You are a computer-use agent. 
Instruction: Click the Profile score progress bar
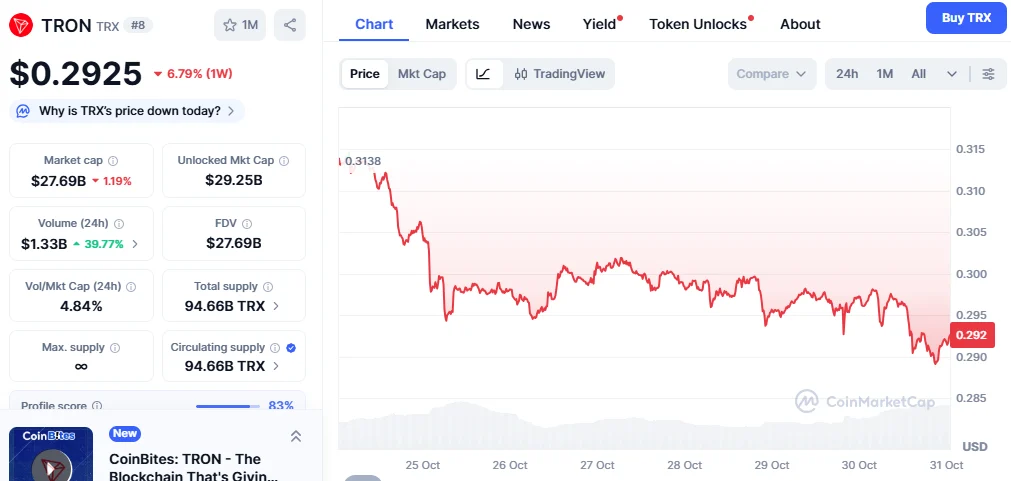(x=227, y=406)
